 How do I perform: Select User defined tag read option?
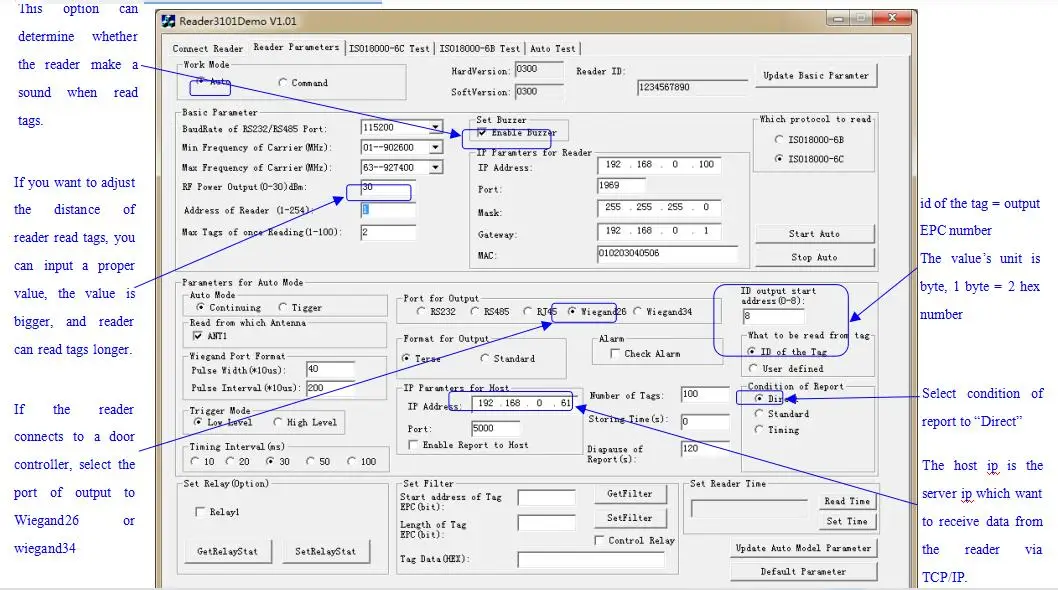[753, 369]
